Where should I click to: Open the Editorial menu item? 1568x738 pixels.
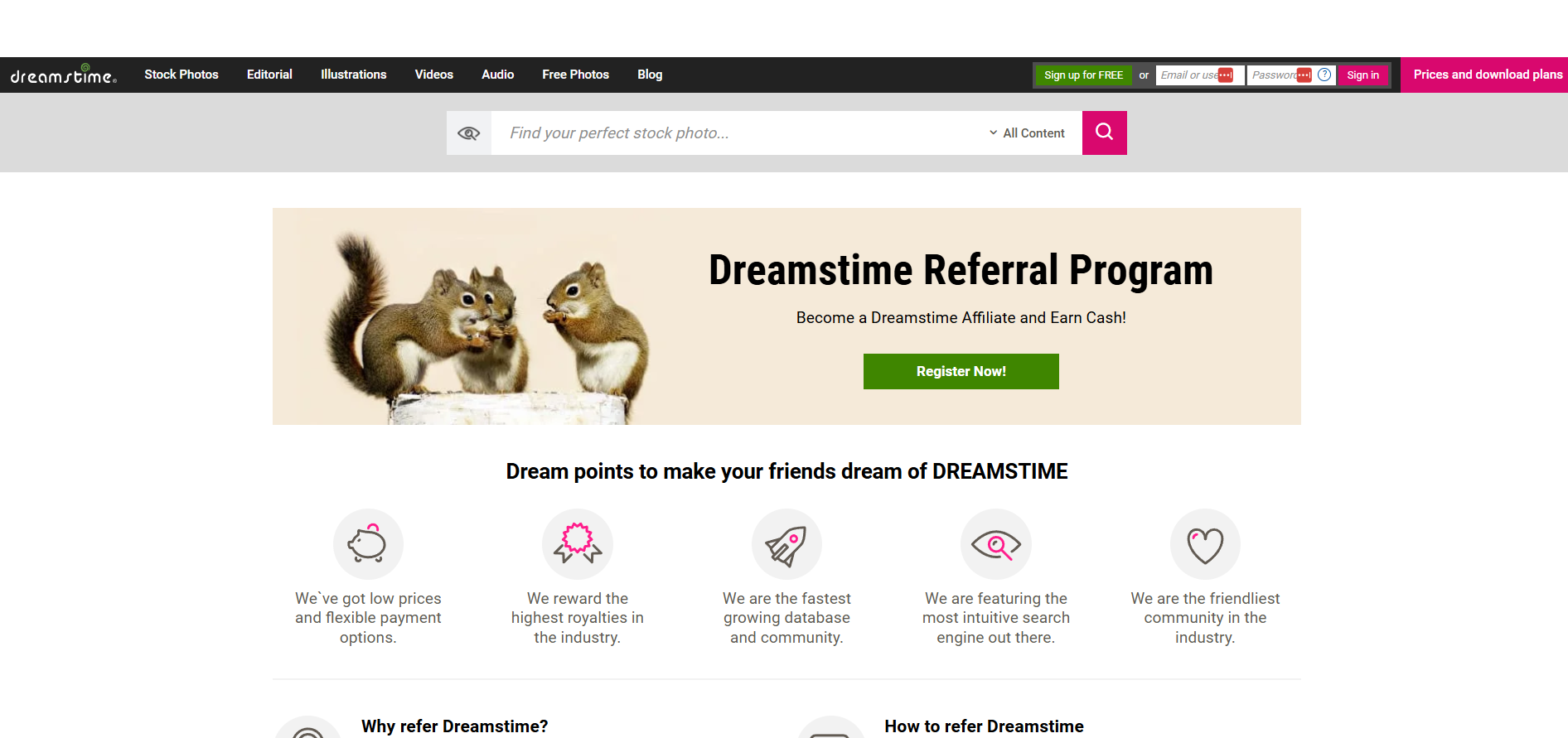269,75
